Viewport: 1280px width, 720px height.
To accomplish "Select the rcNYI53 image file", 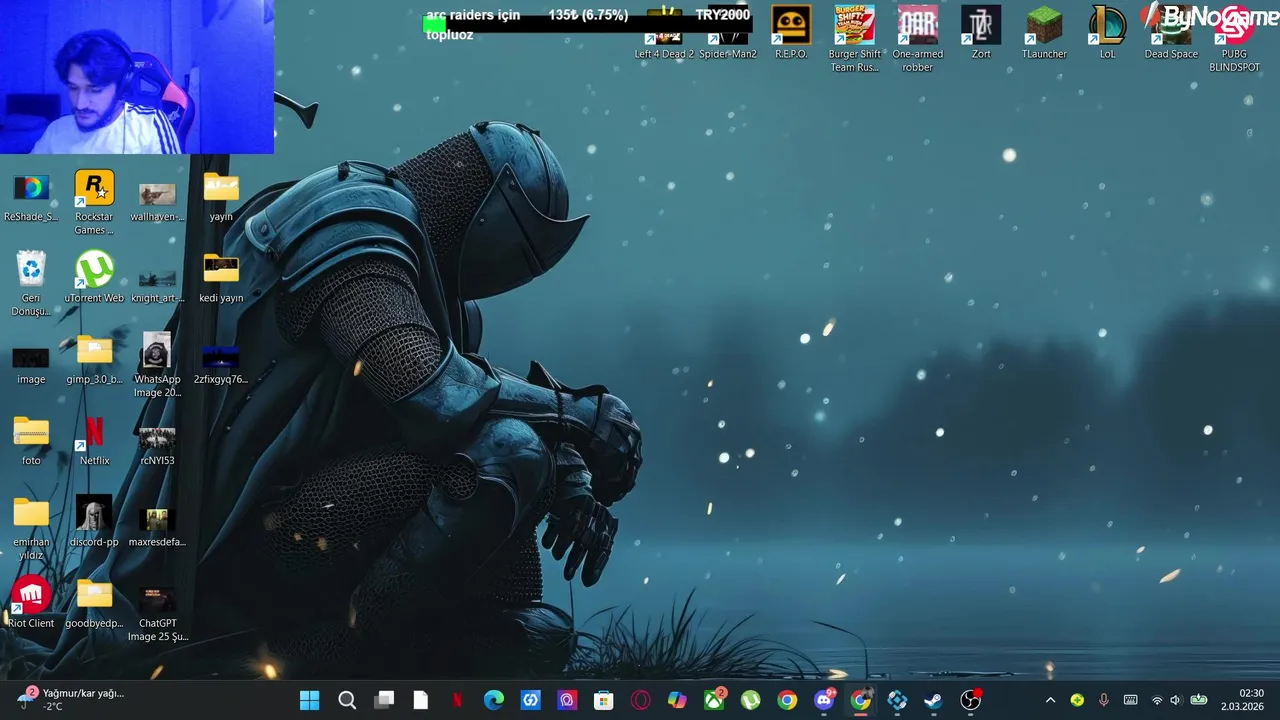I will tap(157, 446).
